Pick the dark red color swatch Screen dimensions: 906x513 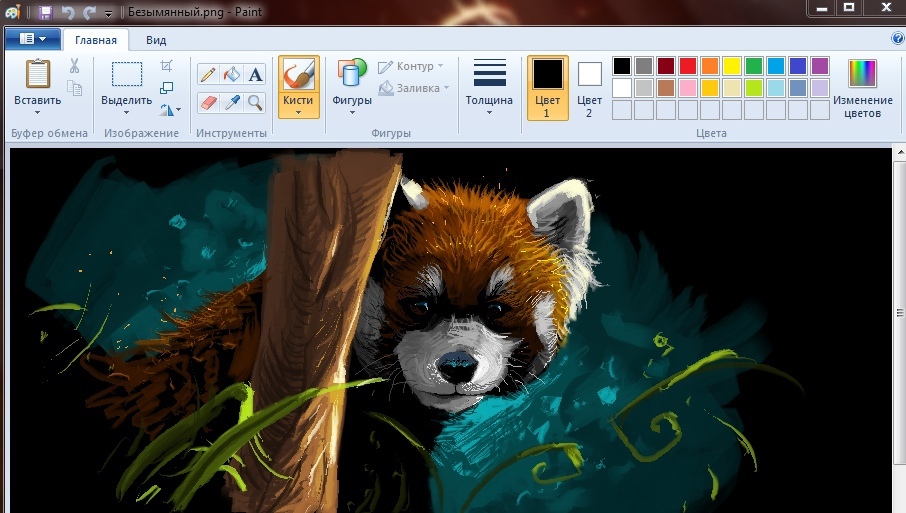666,65
